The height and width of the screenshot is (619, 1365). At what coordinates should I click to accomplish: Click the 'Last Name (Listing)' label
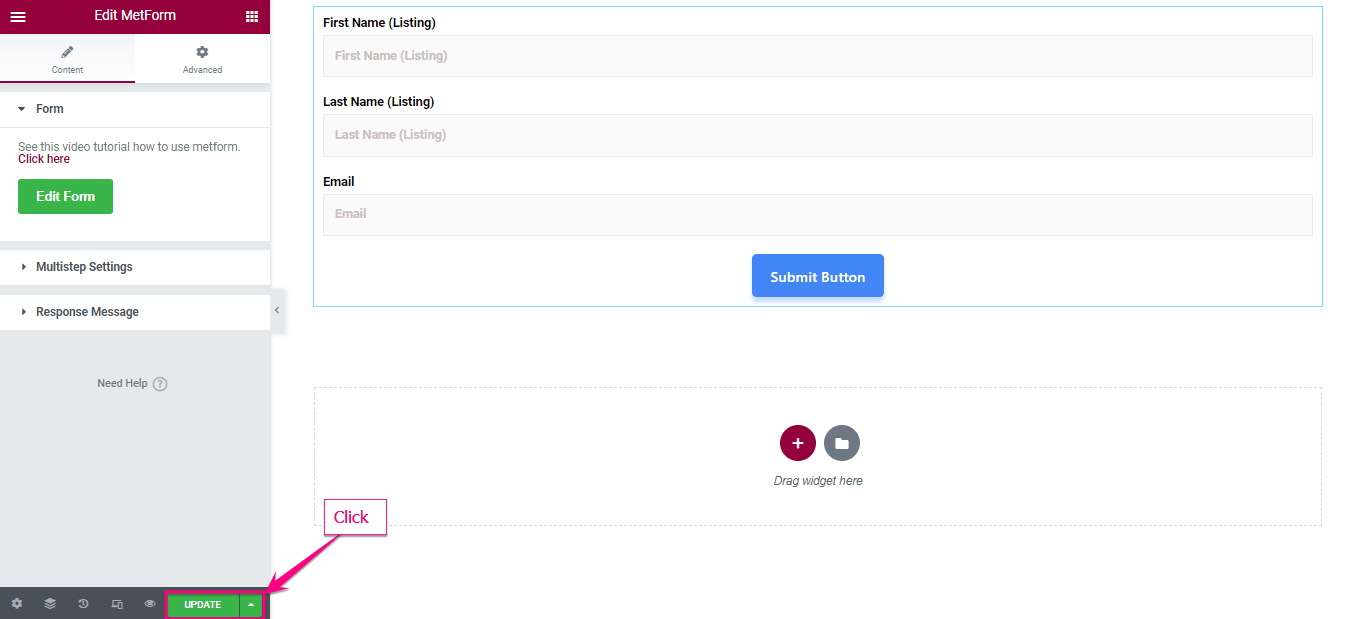(378, 102)
